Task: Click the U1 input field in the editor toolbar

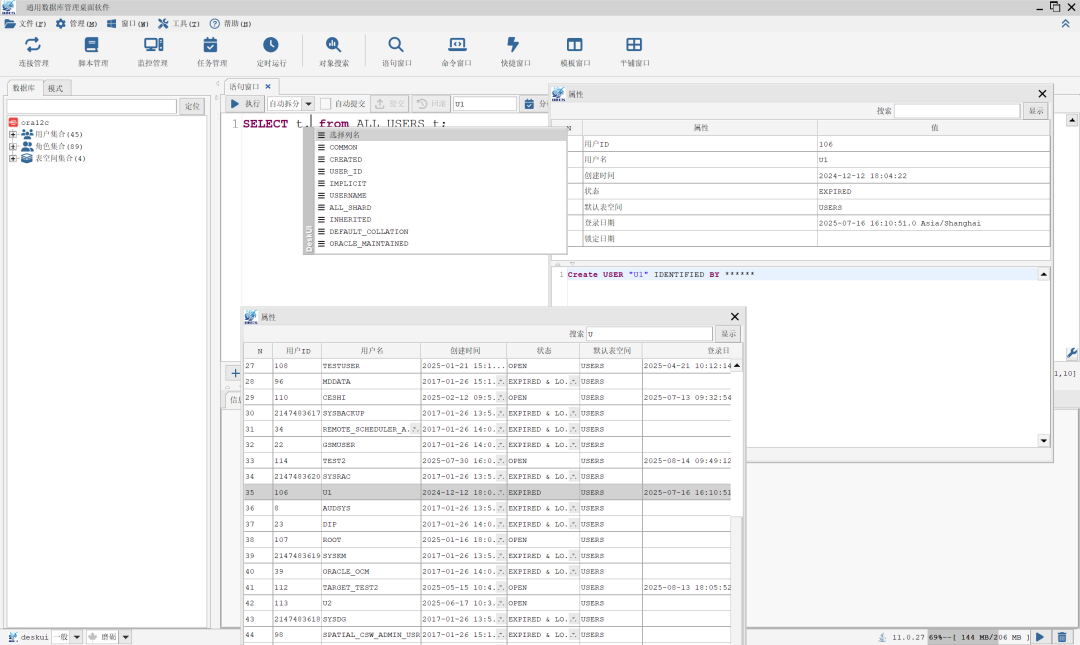Action: [x=485, y=104]
